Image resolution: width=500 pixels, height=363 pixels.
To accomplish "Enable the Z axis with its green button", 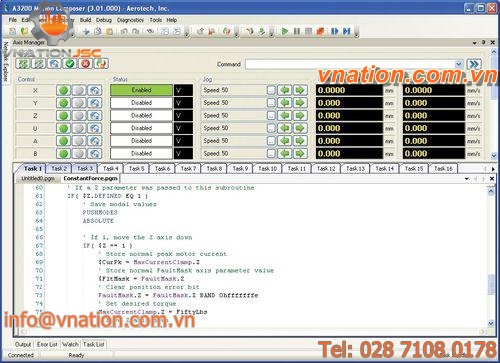I will 63,116.
